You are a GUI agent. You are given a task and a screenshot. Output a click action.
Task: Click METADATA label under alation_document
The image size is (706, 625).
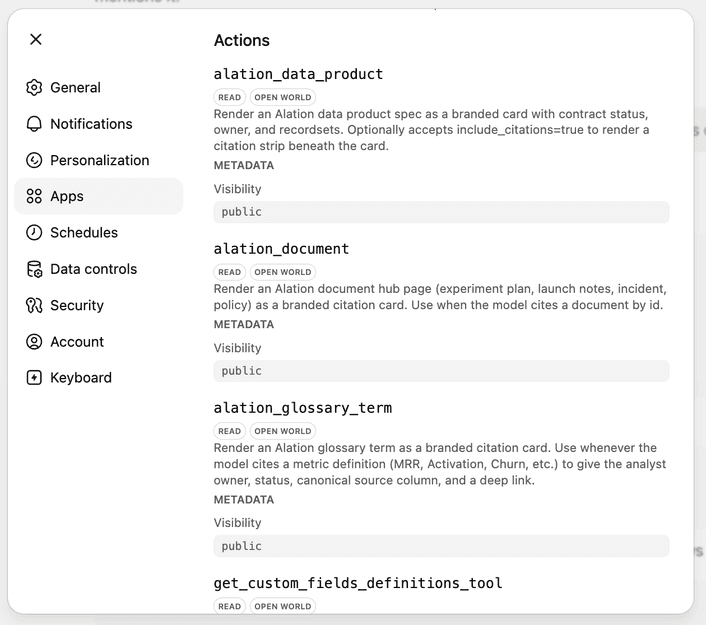[244, 324]
